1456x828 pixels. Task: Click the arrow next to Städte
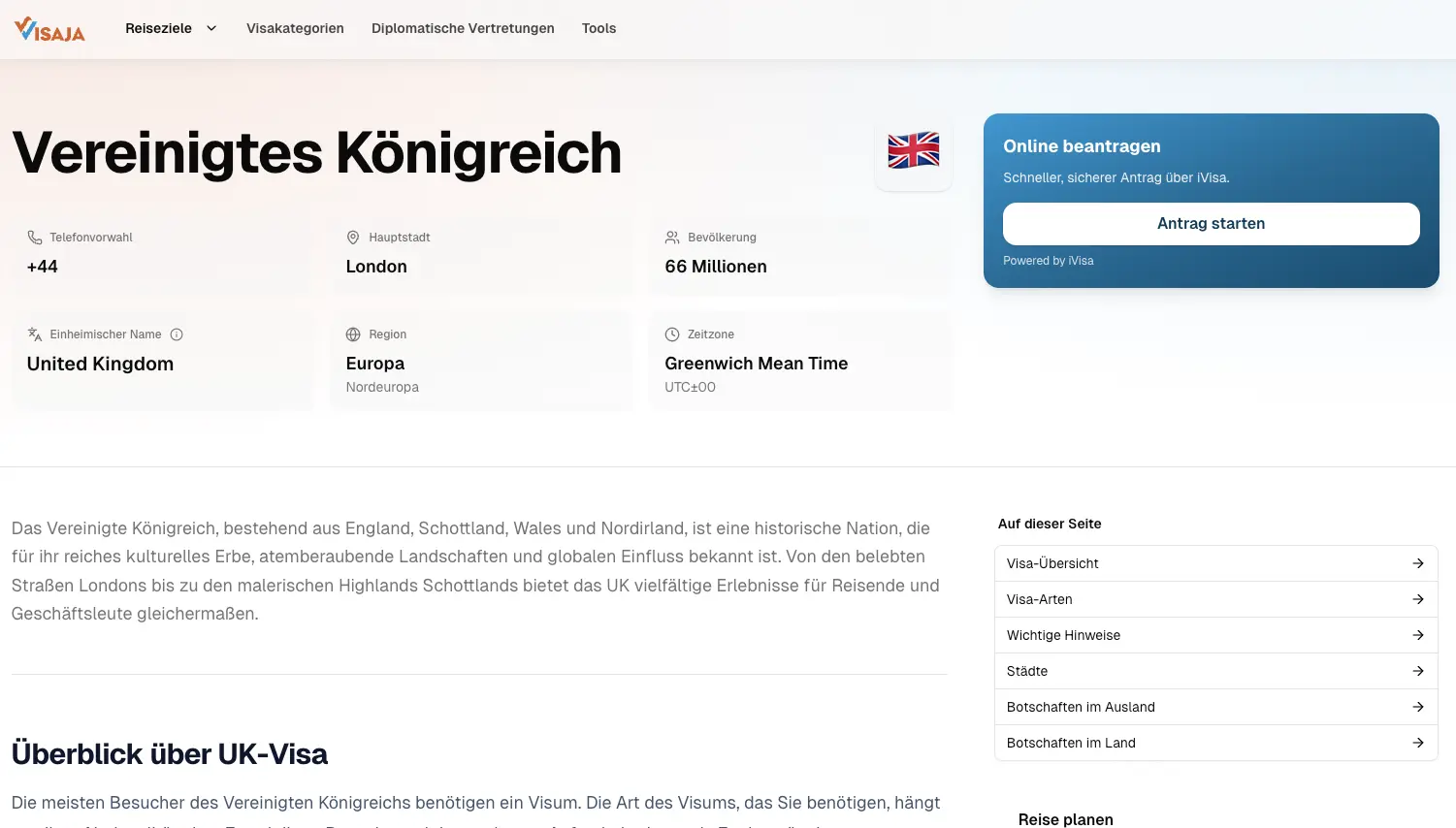click(1417, 671)
